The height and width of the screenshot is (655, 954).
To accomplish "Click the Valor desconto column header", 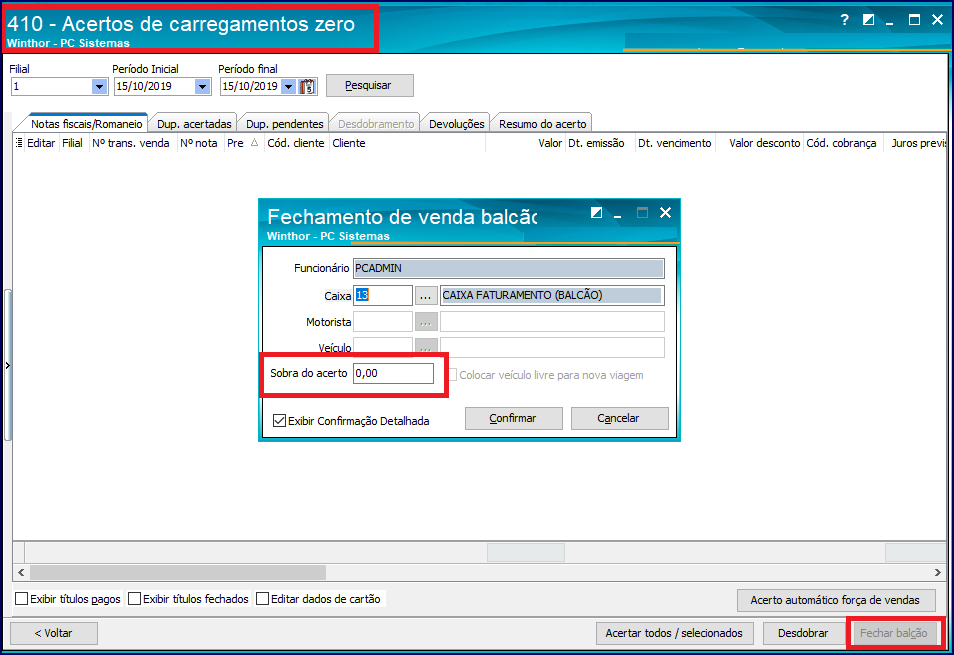I will (759, 143).
